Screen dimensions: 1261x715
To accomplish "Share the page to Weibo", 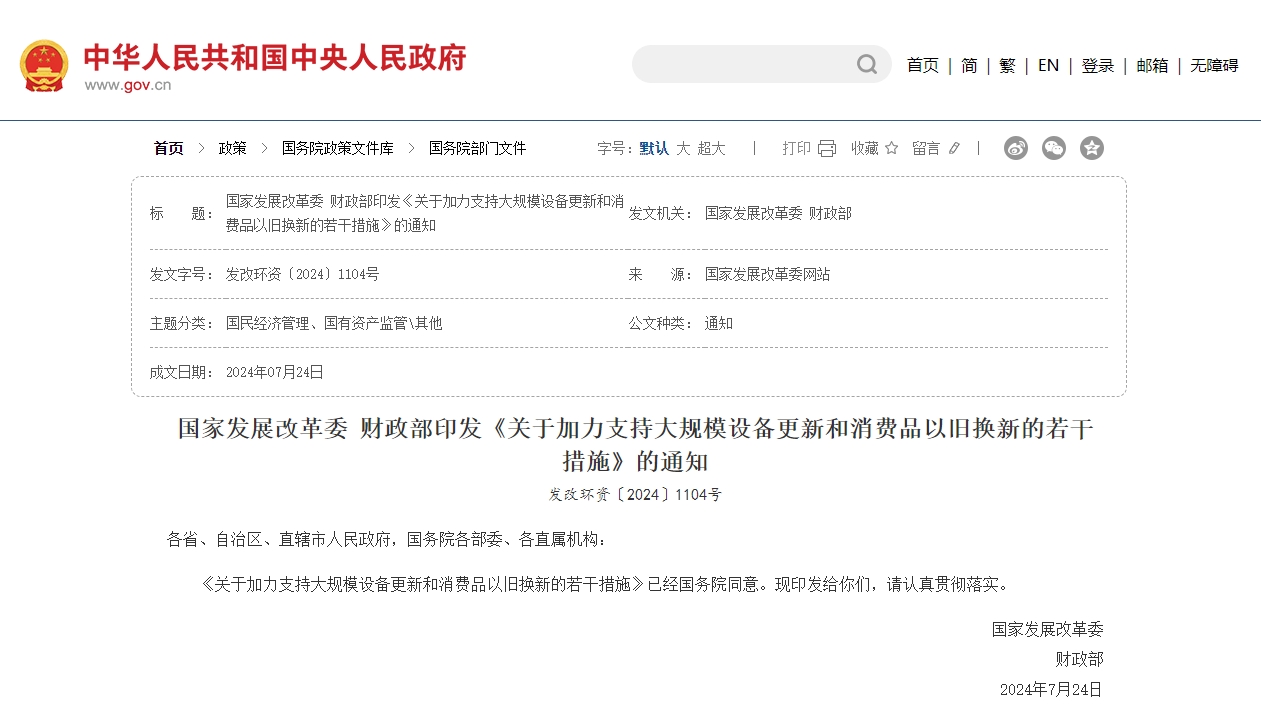I will pos(1016,148).
